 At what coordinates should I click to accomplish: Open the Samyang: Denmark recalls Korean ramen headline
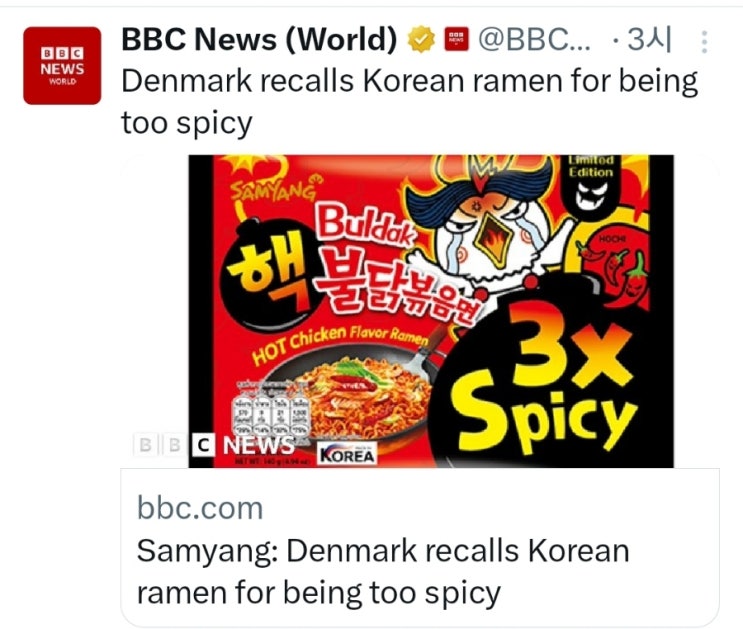tap(383, 572)
